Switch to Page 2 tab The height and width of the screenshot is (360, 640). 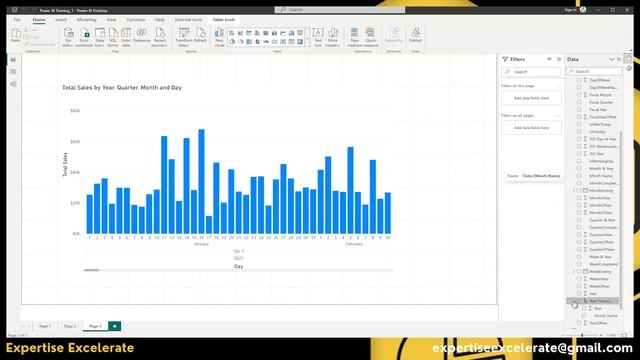pyautogui.click(x=70, y=326)
